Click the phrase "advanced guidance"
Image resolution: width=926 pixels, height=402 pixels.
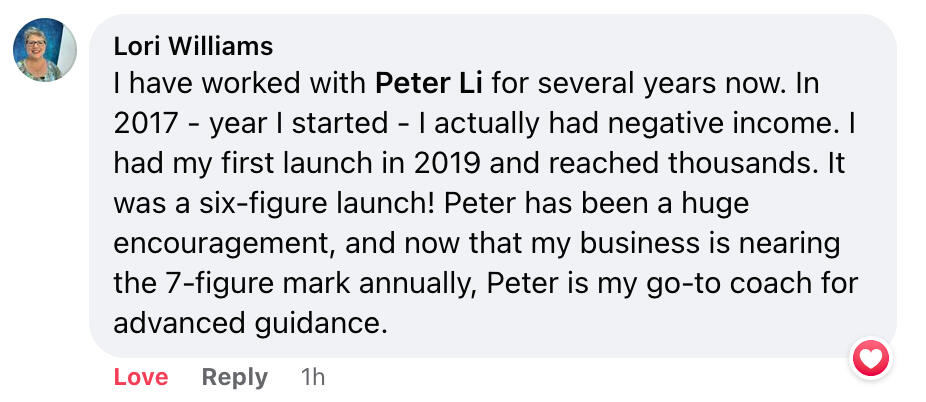(x=248, y=323)
